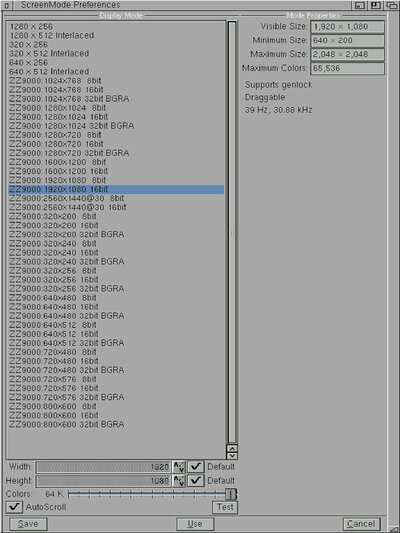Click the Visible Size value 1,920 × 1,080
This screenshot has width=400, height=533.
[347, 27]
